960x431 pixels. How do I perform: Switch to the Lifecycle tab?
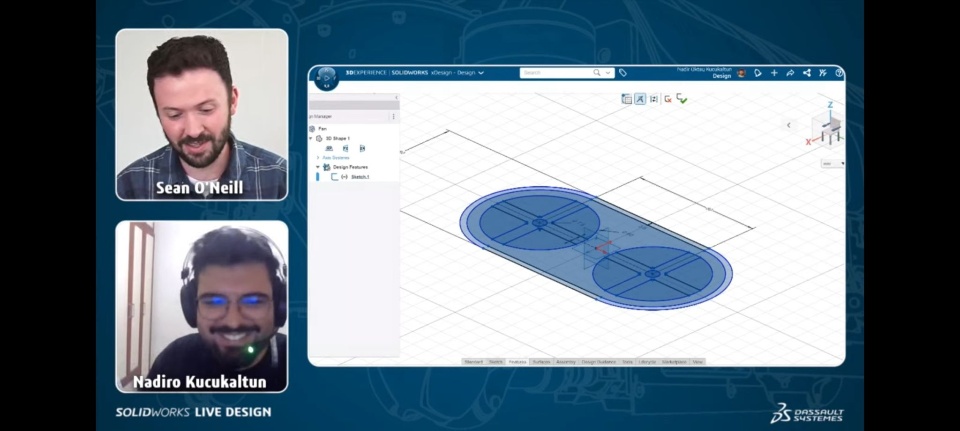point(647,362)
